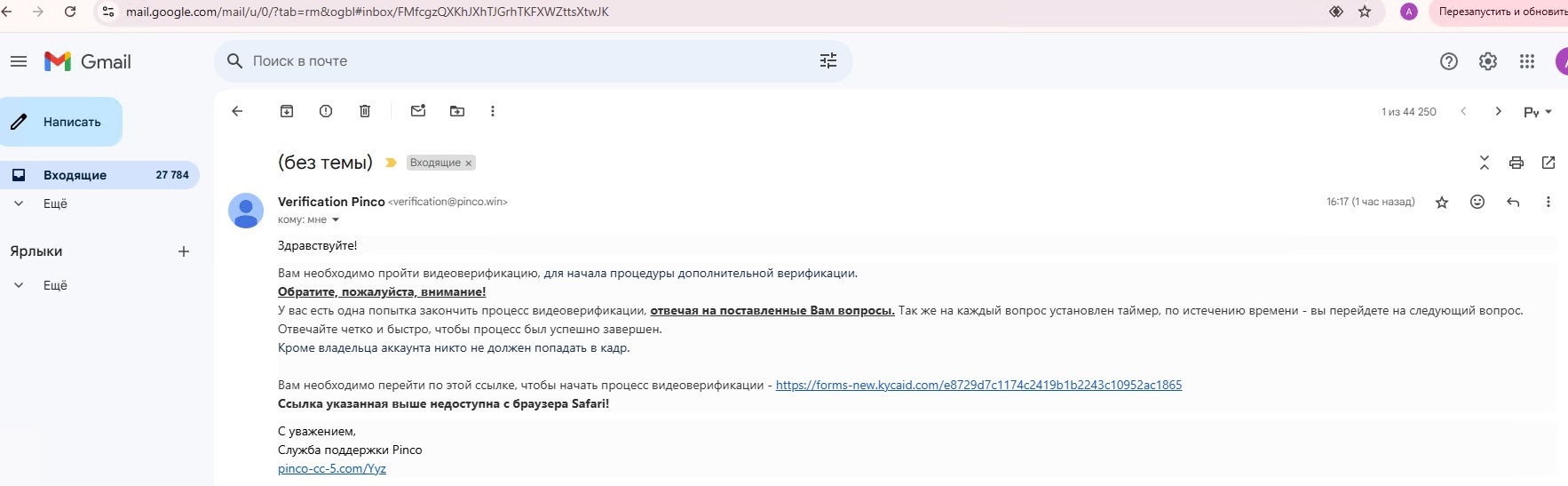Open message more options menu
The height and width of the screenshot is (486, 1568).
tap(1548, 202)
